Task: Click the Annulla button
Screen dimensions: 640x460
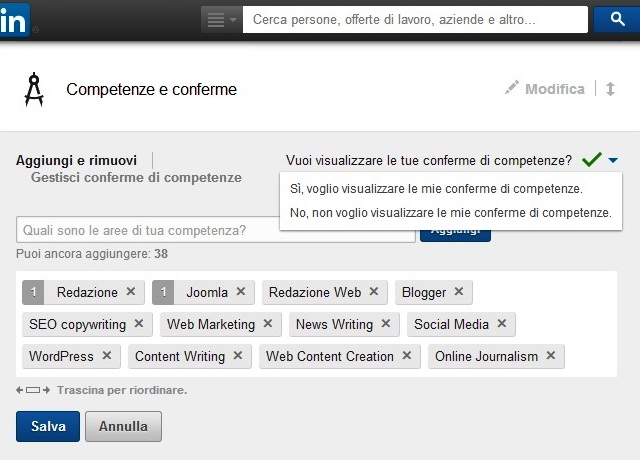Action: pyautogui.click(x=123, y=427)
